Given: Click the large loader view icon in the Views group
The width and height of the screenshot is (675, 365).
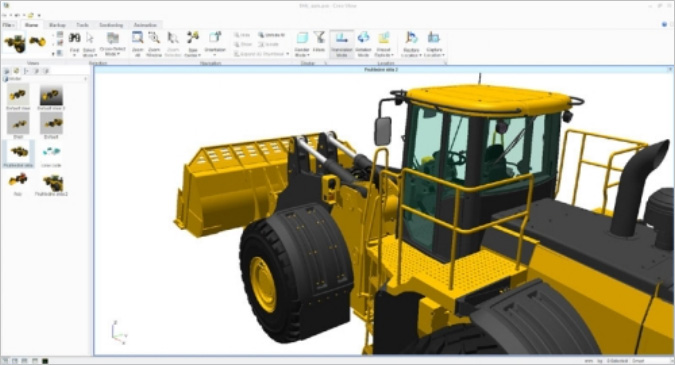Looking at the screenshot, I should click(15, 43).
